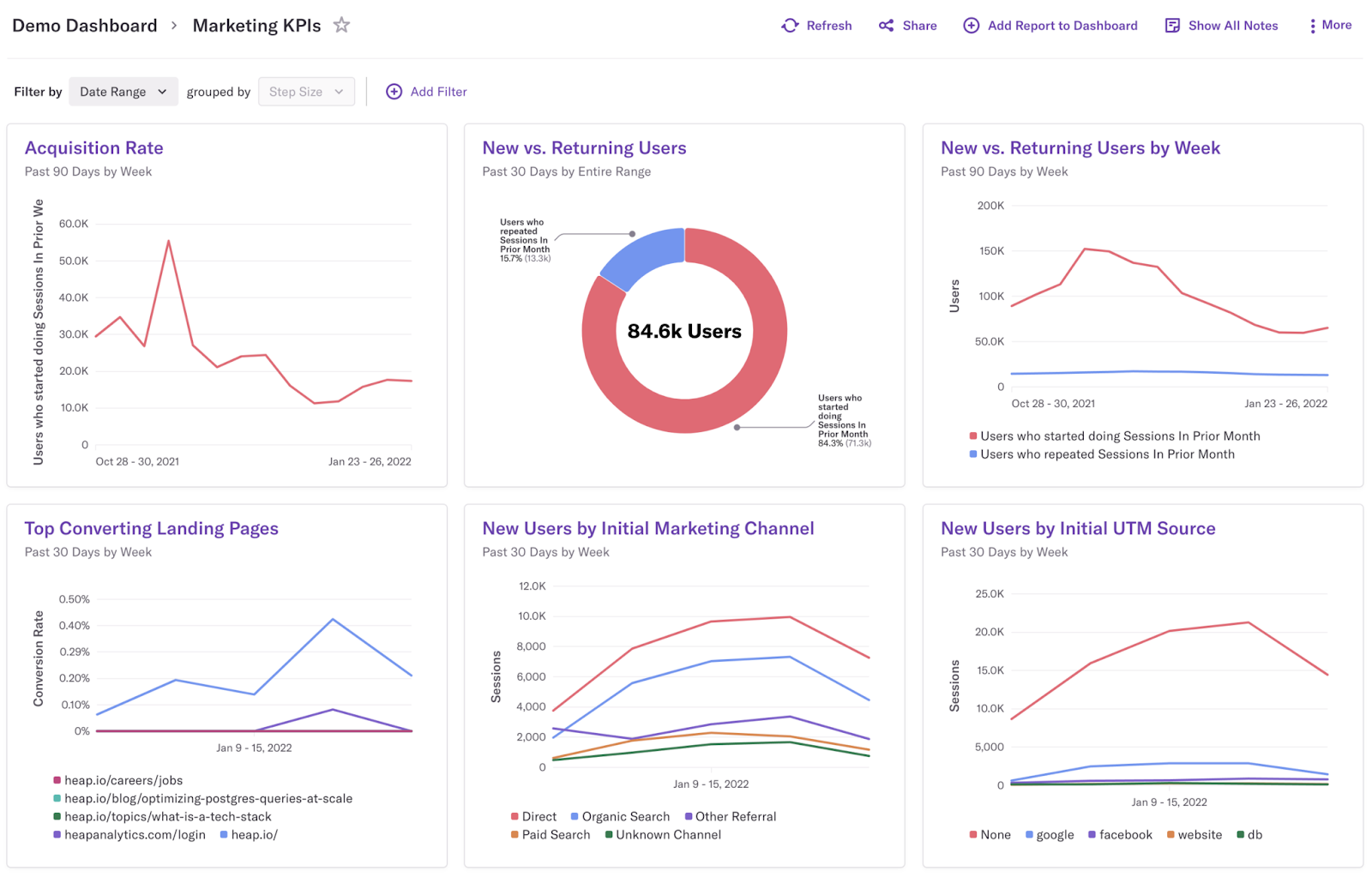This screenshot has width=1372, height=877.
Task: Click the Refresh icon
Action: point(789,25)
